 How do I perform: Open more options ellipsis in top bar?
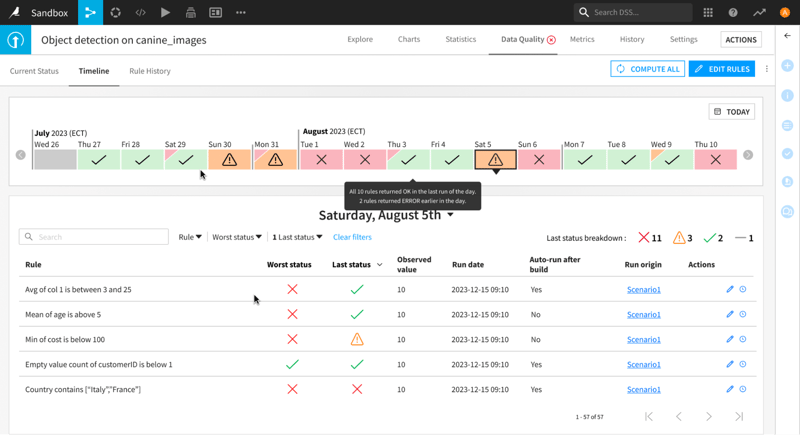(x=241, y=12)
